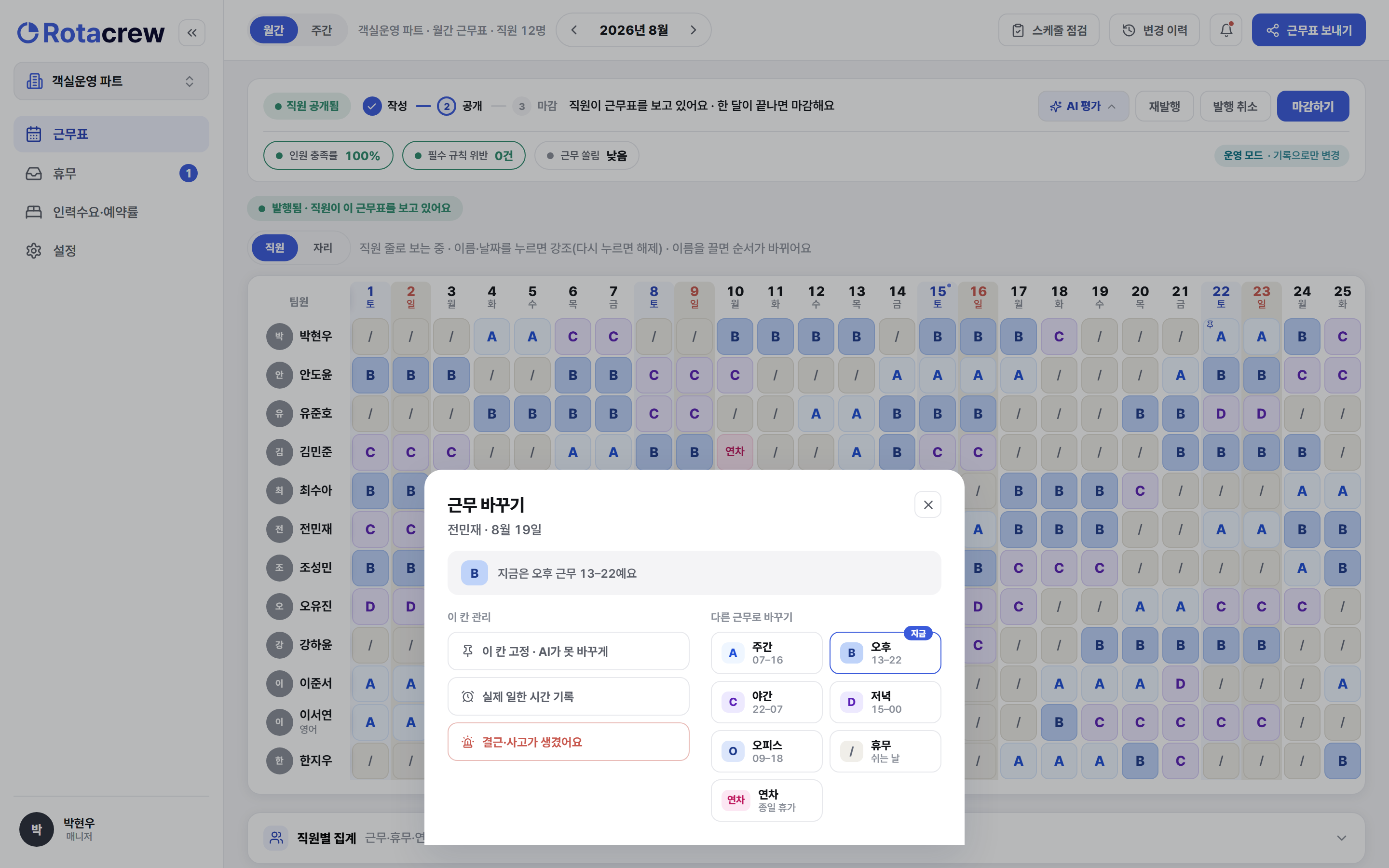The height and width of the screenshot is (868, 1389).
Task: Click the current-shift B icon in the dialog
Action: click(x=474, y=573)
